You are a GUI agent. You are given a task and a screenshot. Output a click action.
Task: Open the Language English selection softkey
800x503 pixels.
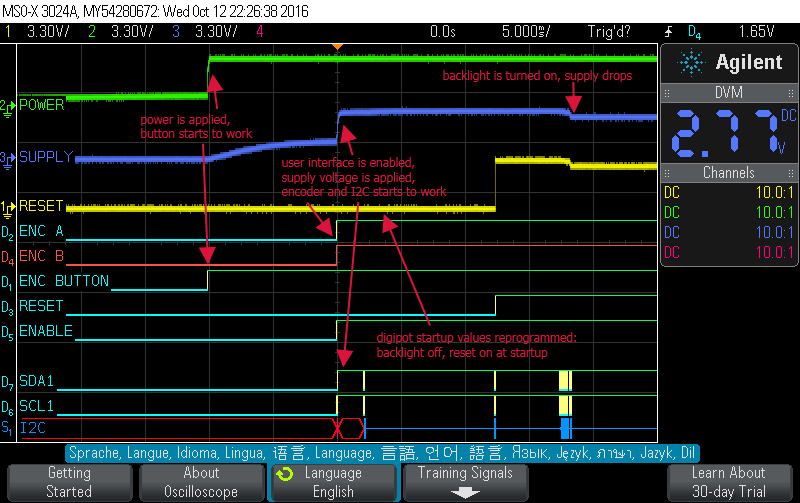point(333,482)
